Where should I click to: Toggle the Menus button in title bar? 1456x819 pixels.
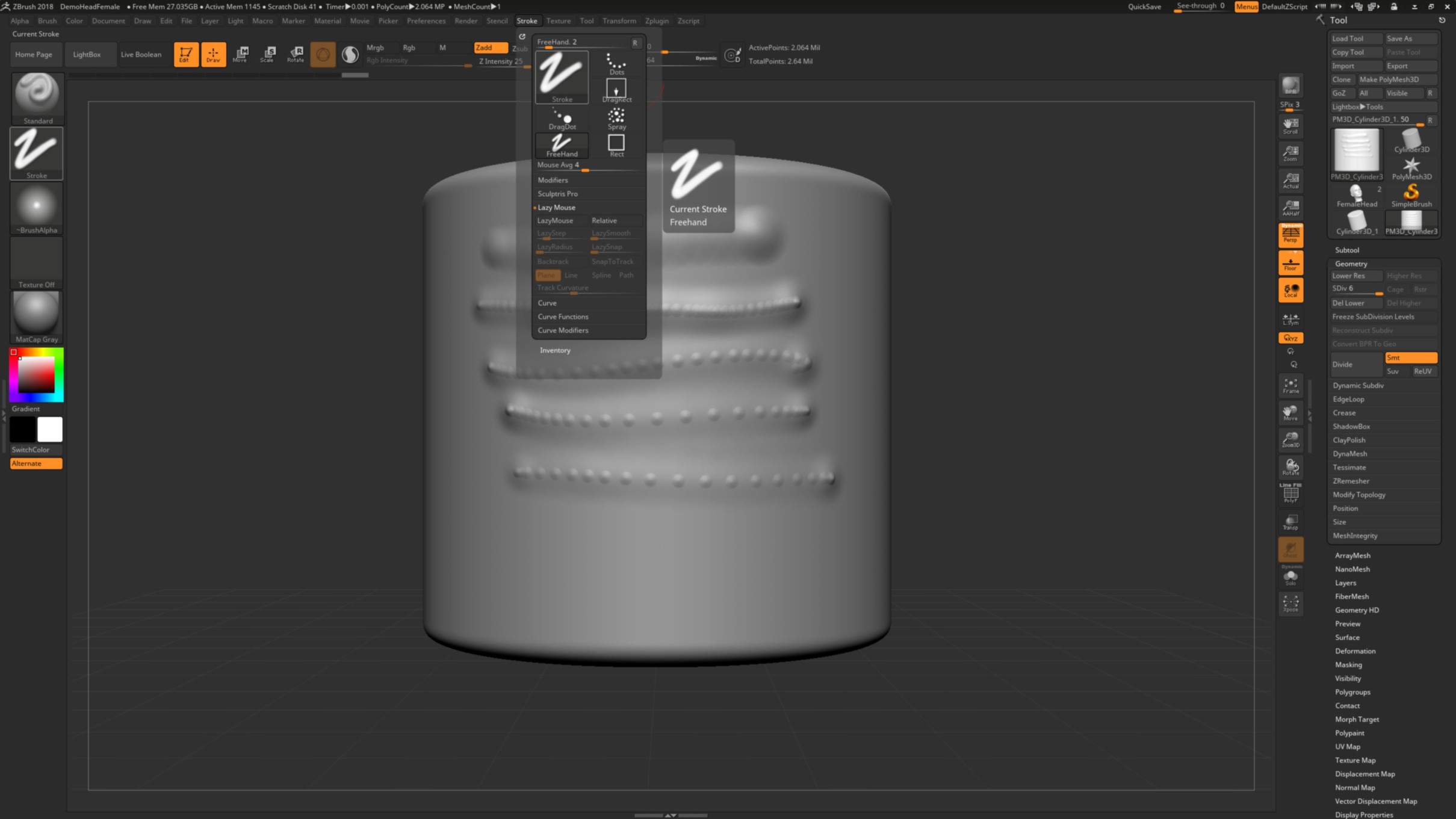1246,7
